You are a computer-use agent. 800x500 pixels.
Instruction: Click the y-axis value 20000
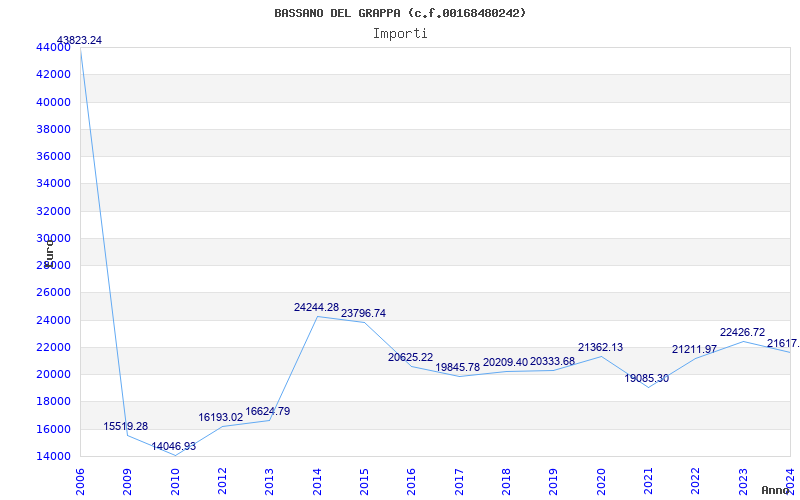click(x=54, y=374)
